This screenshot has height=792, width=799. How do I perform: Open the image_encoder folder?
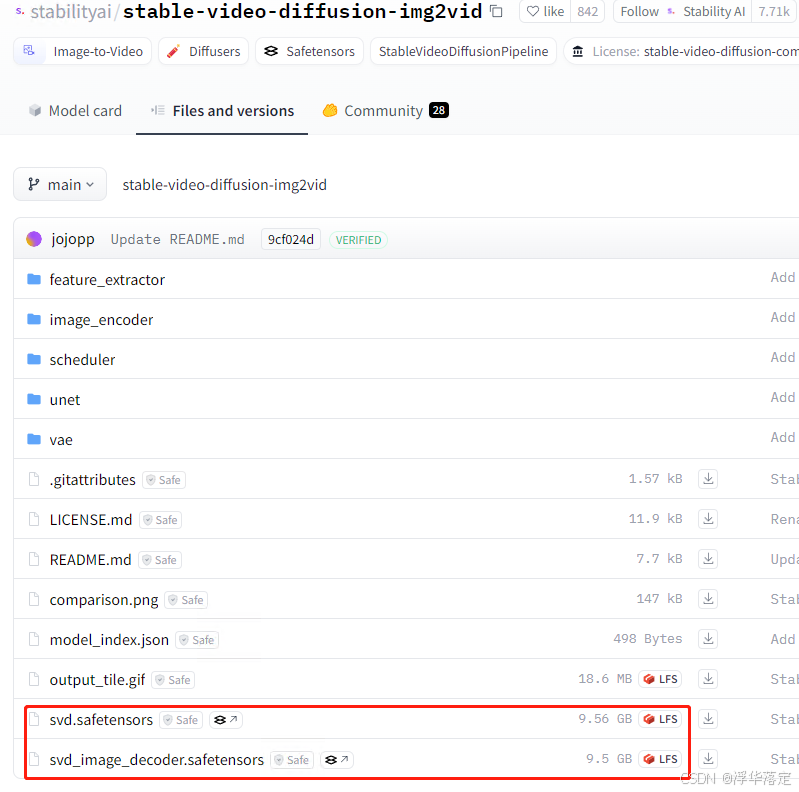[x=101, y=320]
